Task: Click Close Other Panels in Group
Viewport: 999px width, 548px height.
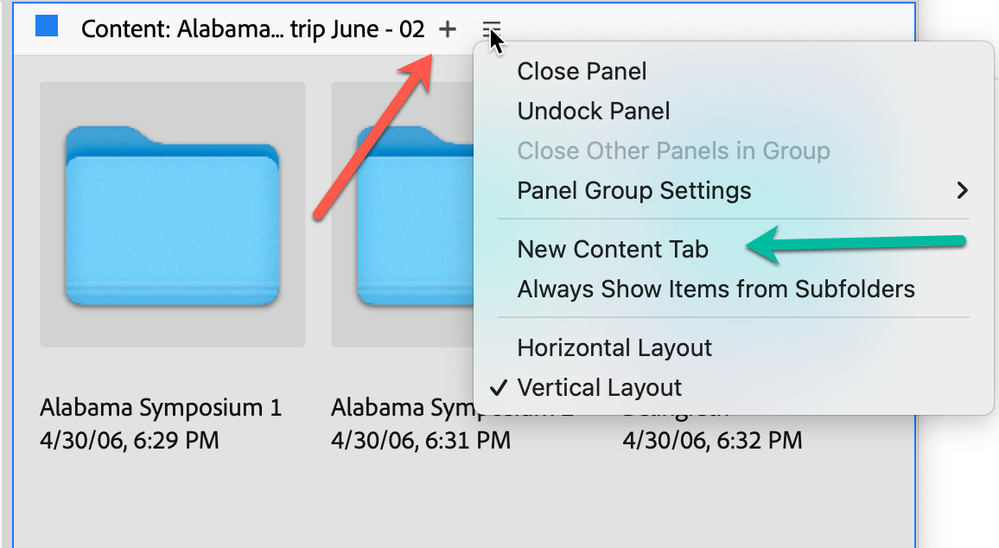Action: [x=673, y=151]
